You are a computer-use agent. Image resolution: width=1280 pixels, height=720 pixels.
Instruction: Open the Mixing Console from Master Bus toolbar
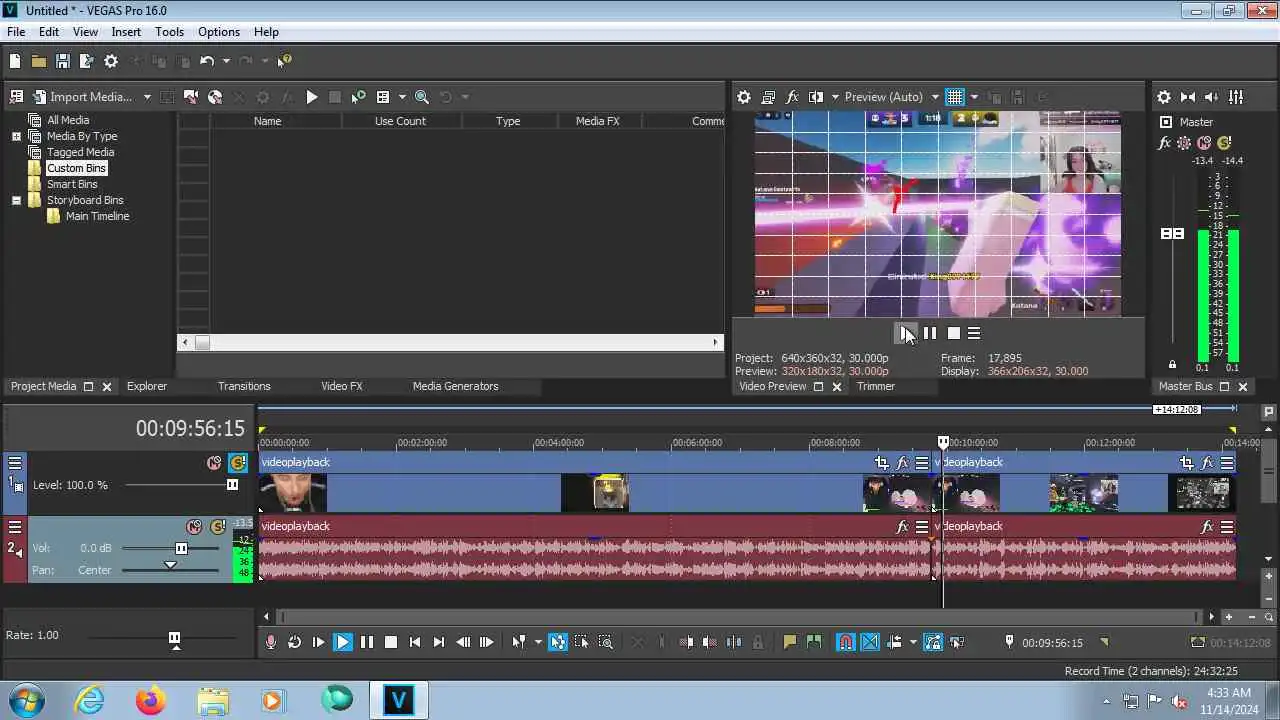(1236, 97)
